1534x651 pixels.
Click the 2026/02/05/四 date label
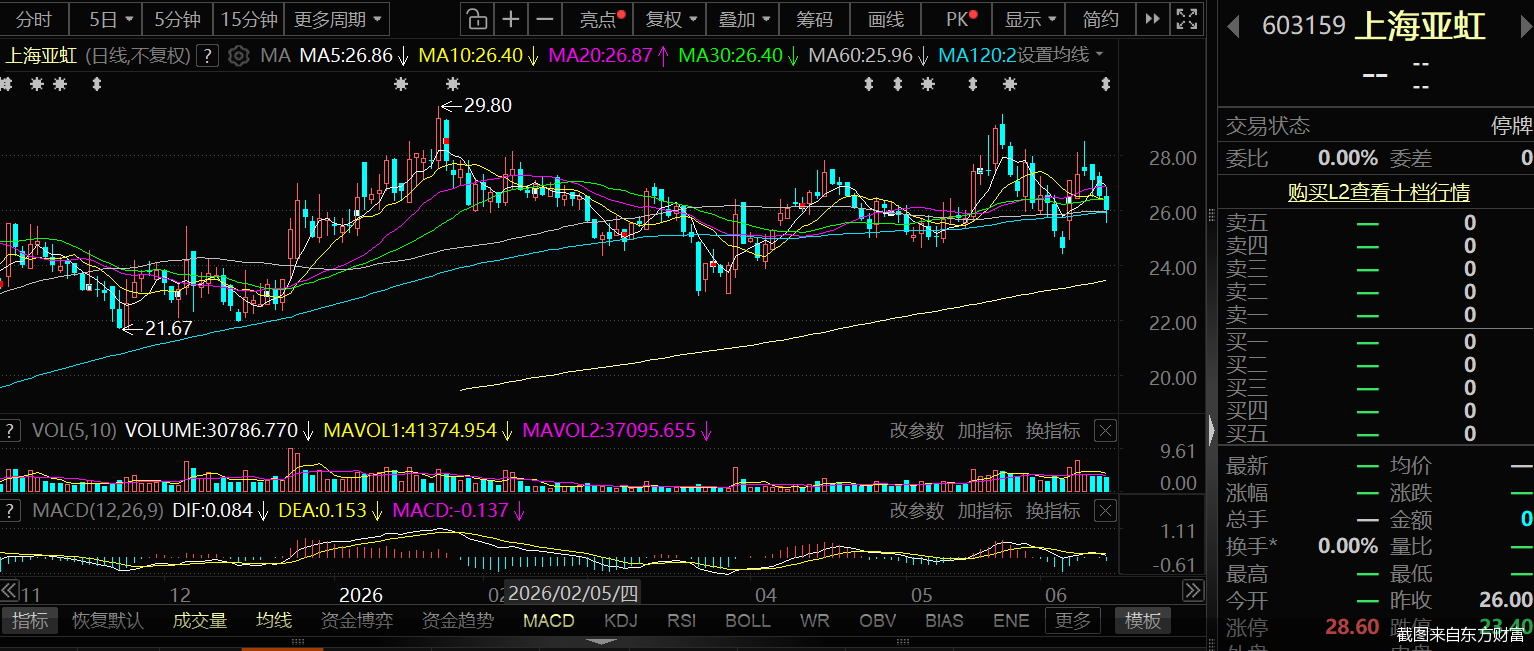572,592
